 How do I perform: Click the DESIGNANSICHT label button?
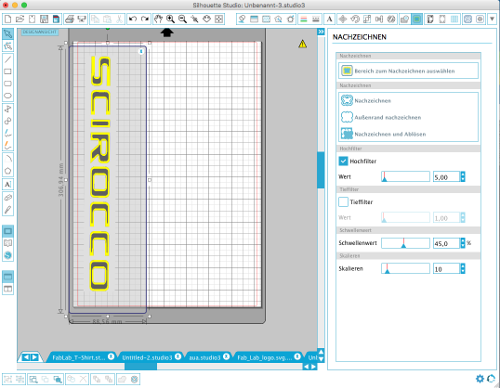coord(40,32)
